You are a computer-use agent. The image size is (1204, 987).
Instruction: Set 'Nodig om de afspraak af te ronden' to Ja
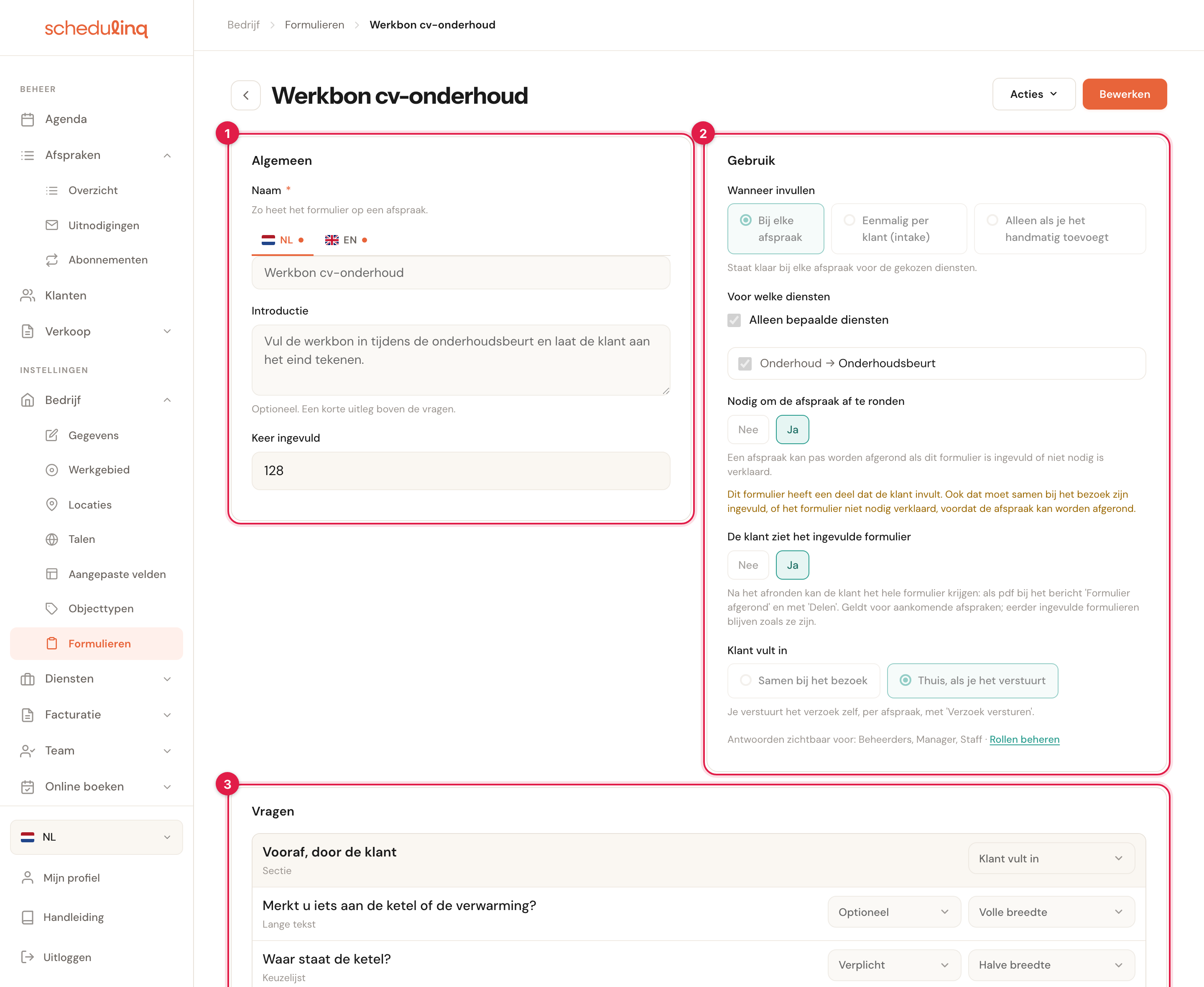pos(793,430)
